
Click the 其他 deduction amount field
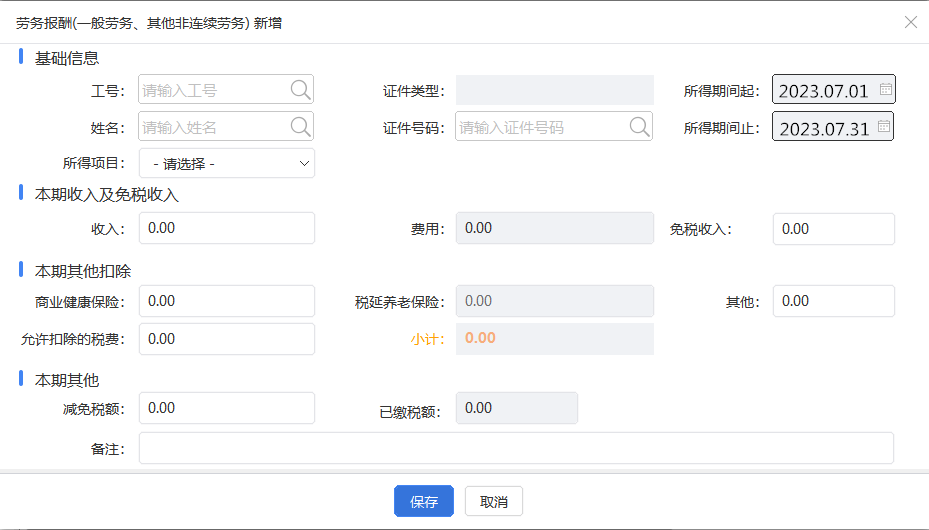pyautogui.click(x=834, y=301)
